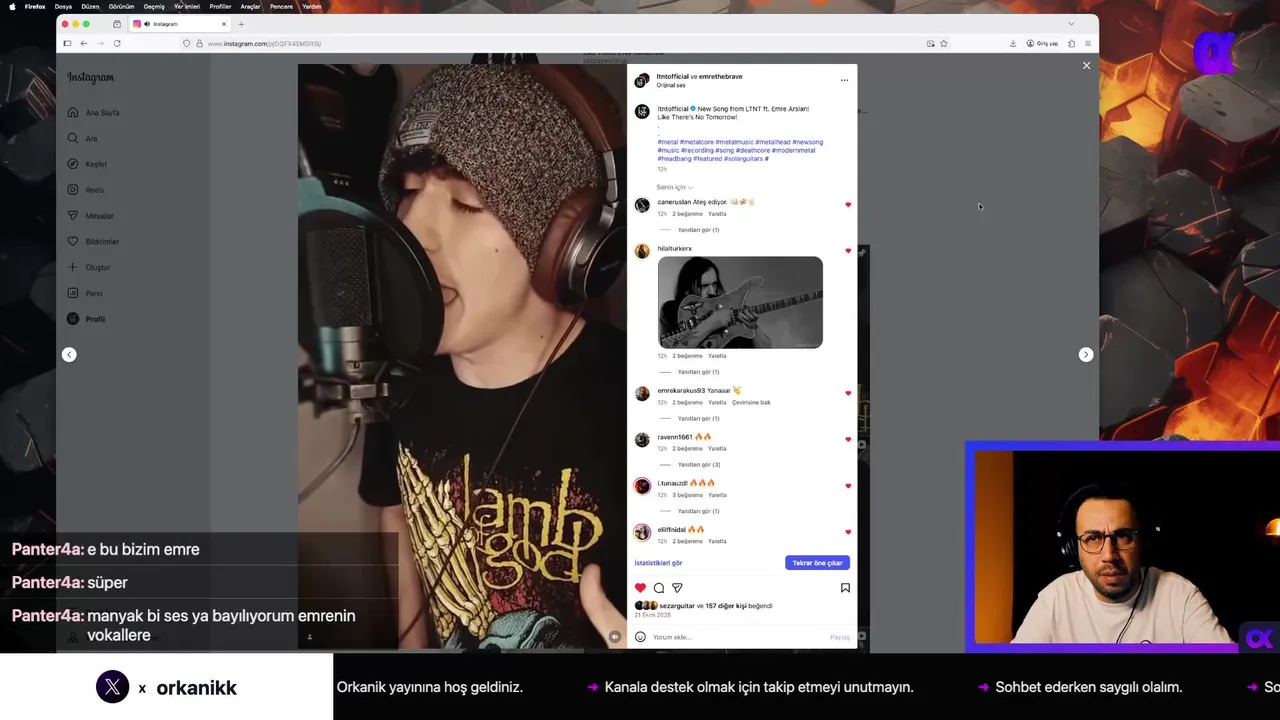Open Mesajlar inbox
The height and width of the screenshot is (720, 1280).
(91, 216)
